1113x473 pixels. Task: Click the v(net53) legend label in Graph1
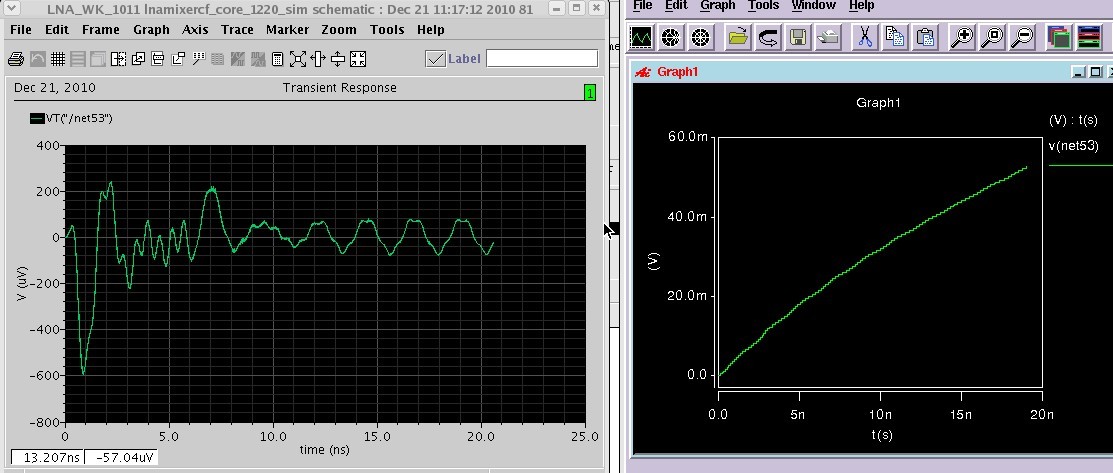coord(1073,146)
